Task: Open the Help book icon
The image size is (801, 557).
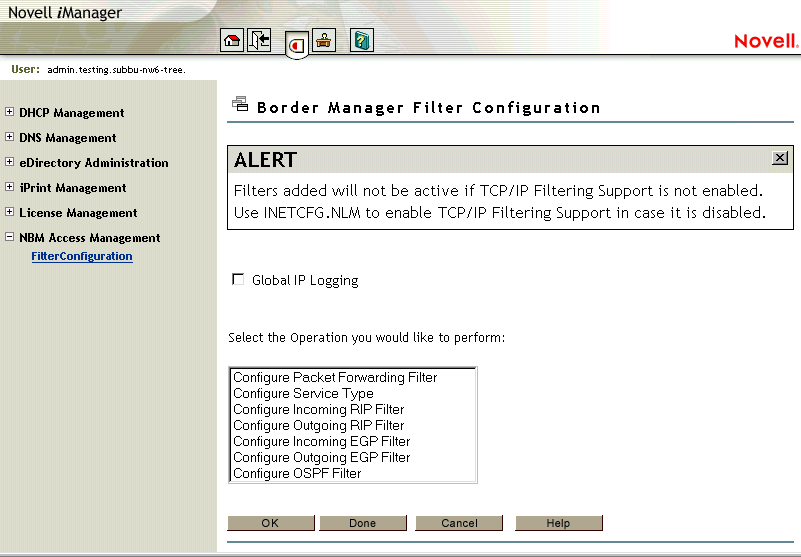Action: (362, 40)
